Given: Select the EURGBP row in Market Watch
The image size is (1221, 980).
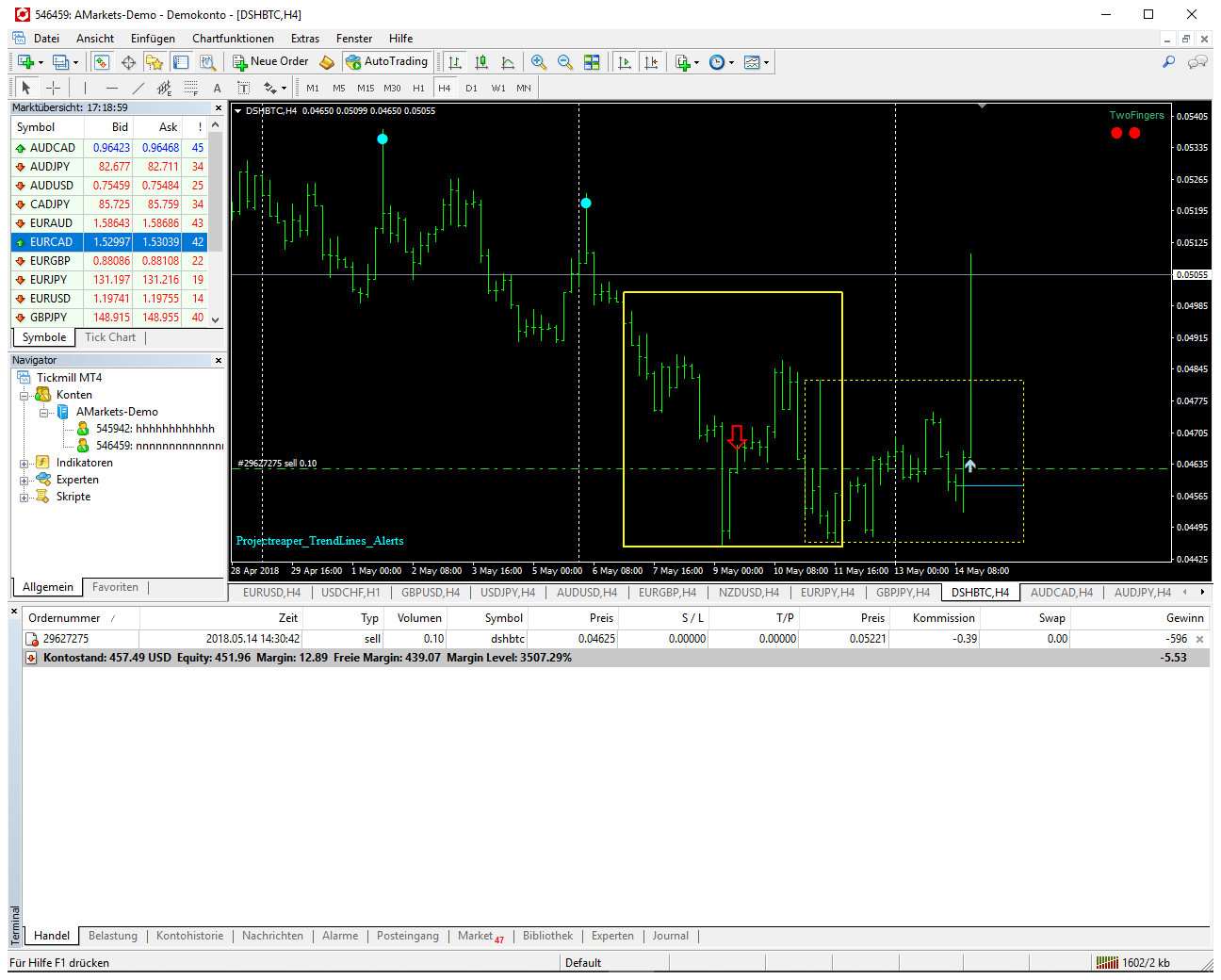Looking at the screenshot, I should click(x=109, y=261).
